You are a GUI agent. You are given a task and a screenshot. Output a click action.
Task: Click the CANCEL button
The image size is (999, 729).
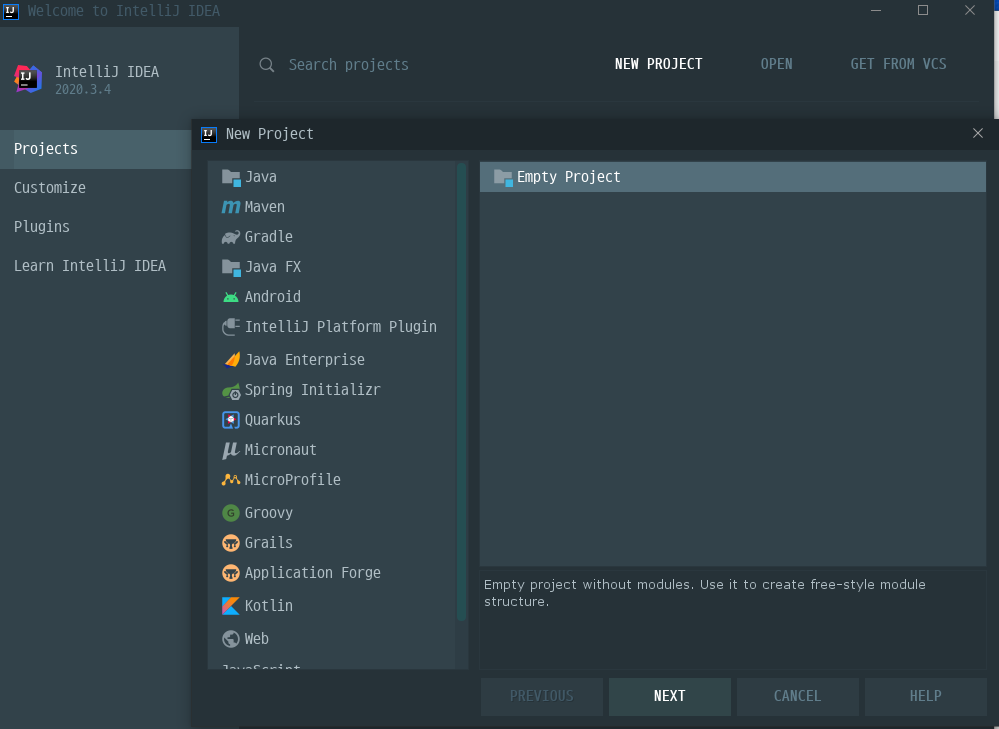click(797, 696)
